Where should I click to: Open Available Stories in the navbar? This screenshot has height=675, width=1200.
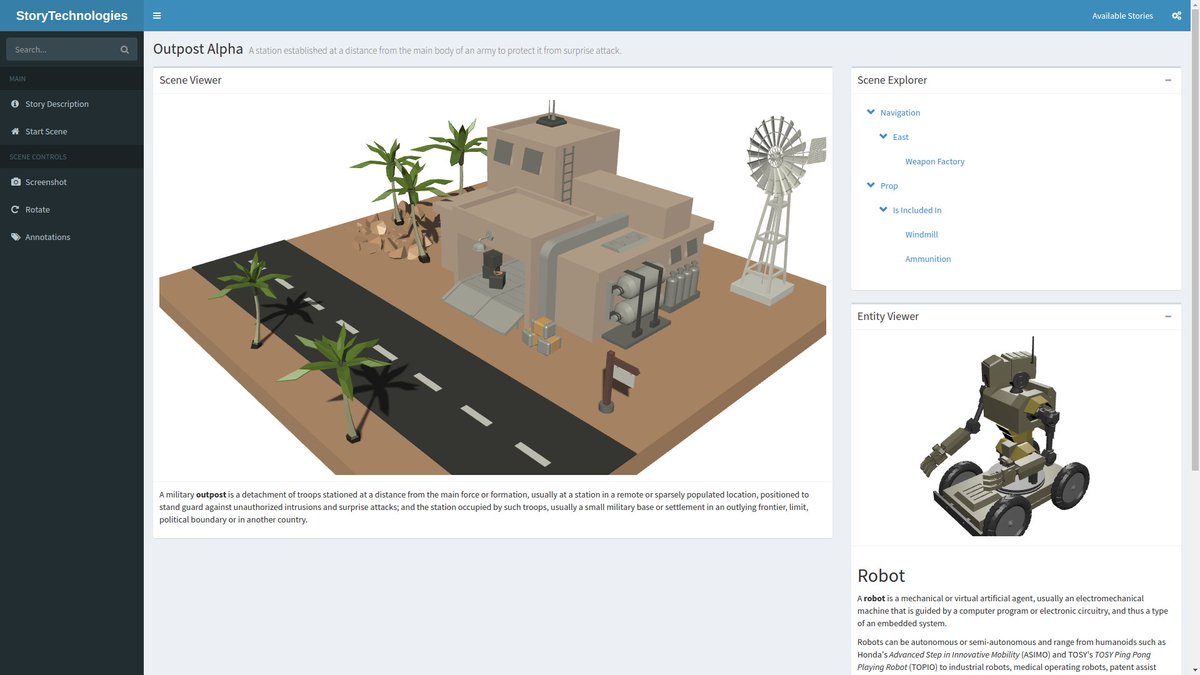[1121, 15]
